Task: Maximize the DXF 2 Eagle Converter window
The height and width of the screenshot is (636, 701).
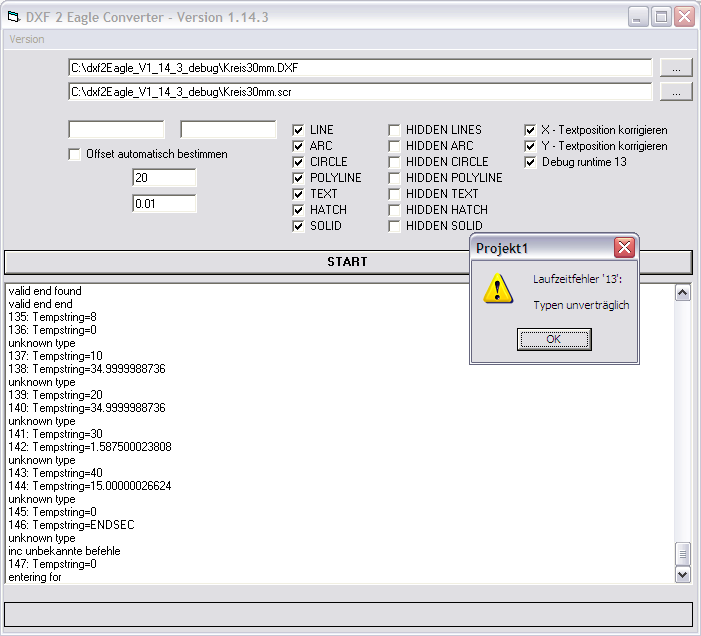Action: (661, 17)
